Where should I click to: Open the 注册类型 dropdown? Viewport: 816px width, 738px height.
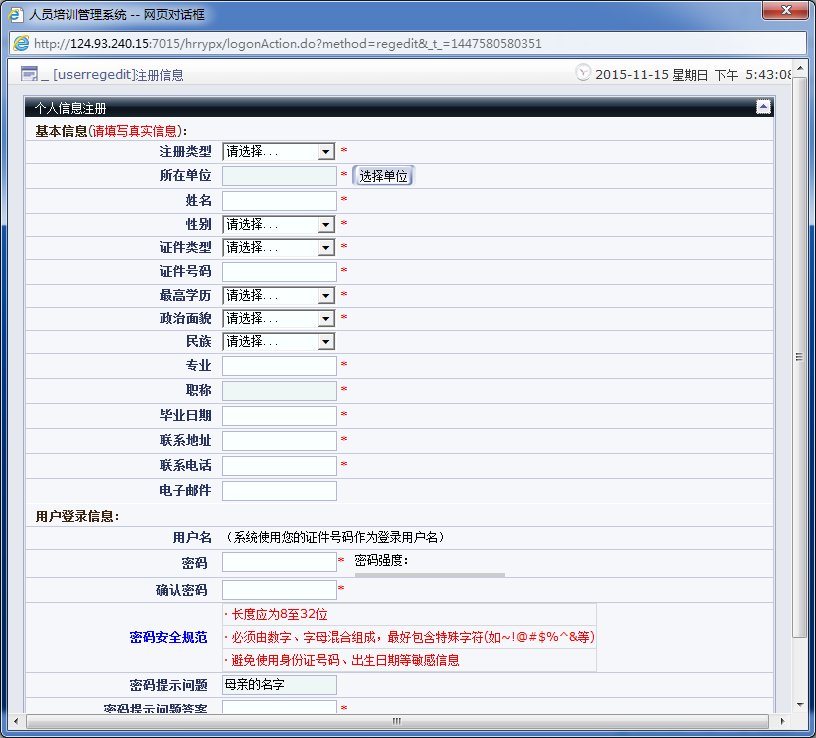278,151
